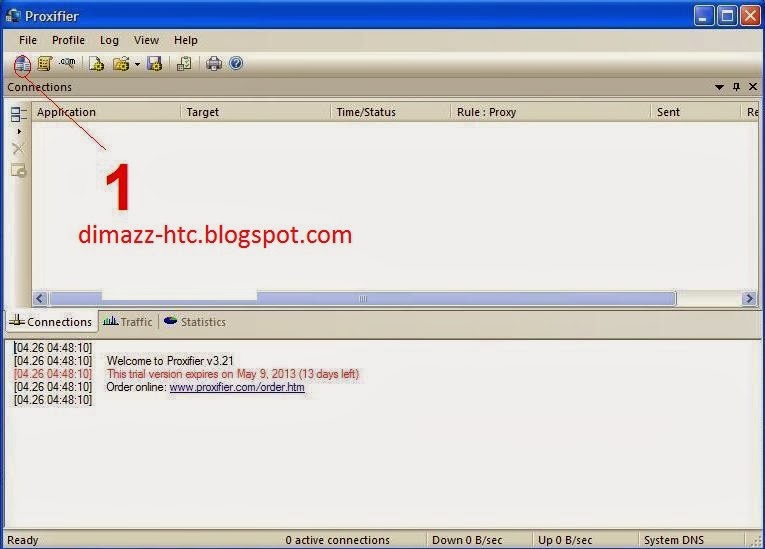Minimize the Proxifier window
The height and width of the screenshot is (549, 765).
point(704,16)
